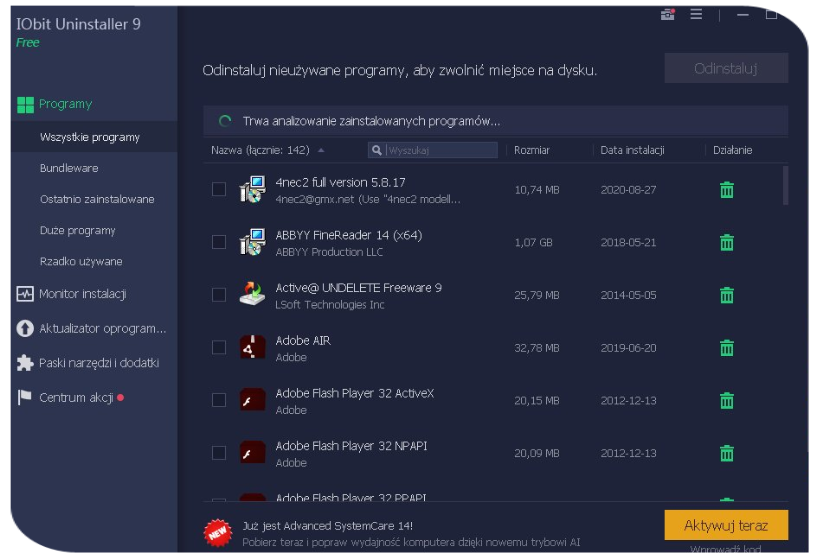Open Centrum akcji flag item
Image resolution: width=816 pixels, height=559 pixels.
[70, 398]
